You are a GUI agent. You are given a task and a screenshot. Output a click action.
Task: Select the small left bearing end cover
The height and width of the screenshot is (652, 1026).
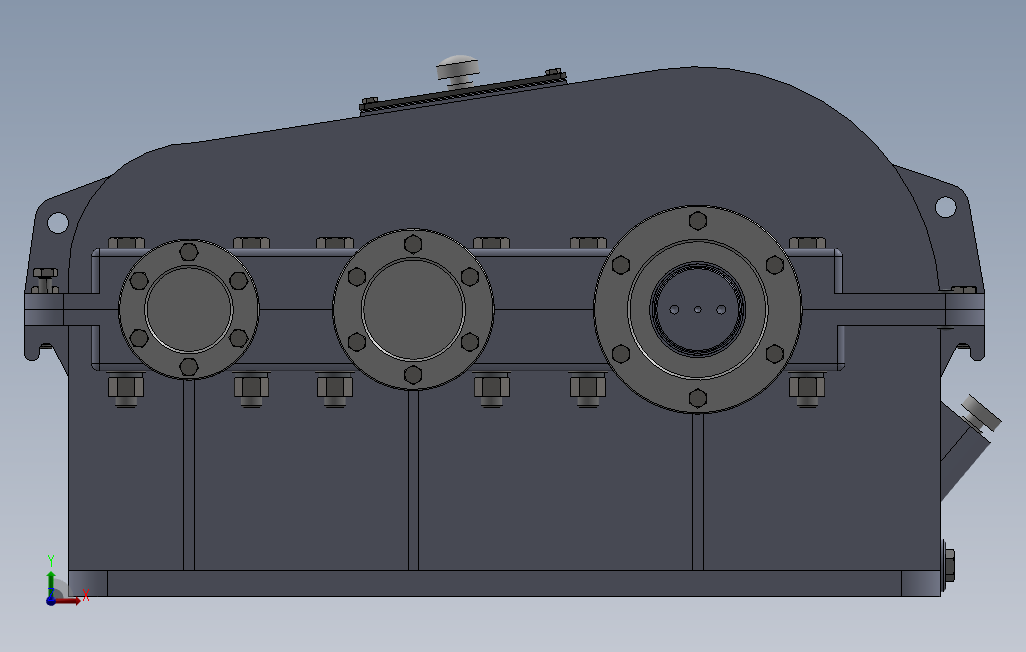(x=188, y=309)
